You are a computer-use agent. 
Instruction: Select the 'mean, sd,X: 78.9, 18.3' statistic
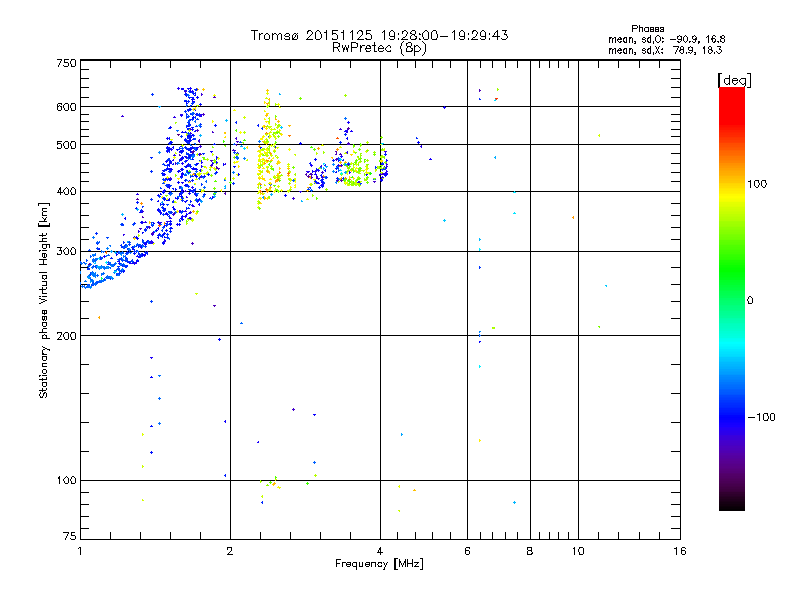(665, 50)
